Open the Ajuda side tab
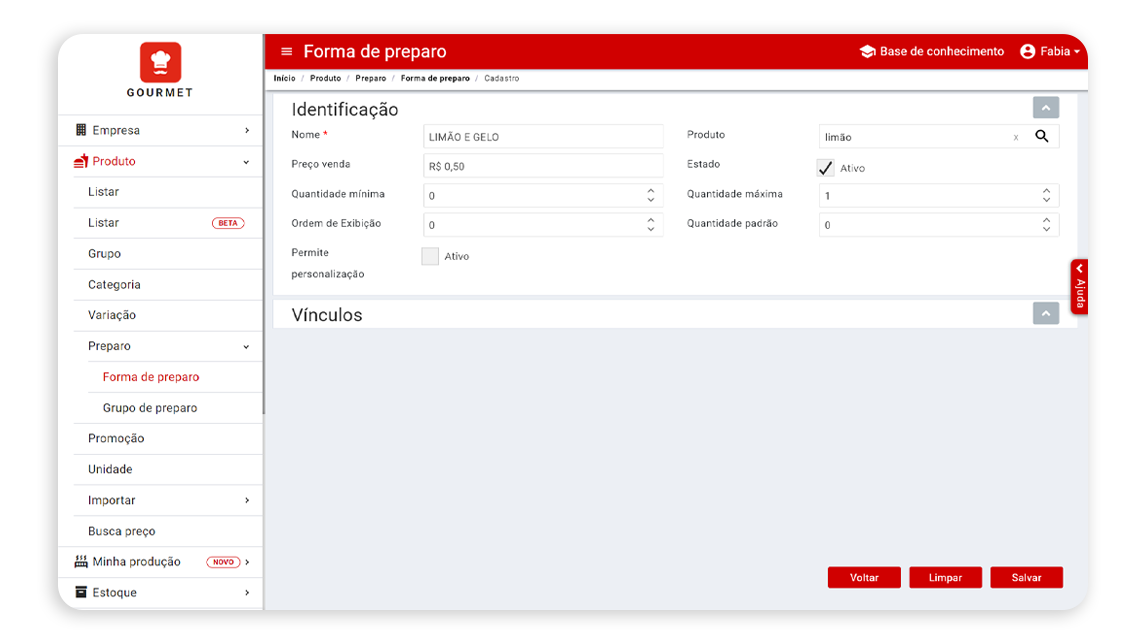This screenshot has height=644, width=1146. coord(1079,287)
